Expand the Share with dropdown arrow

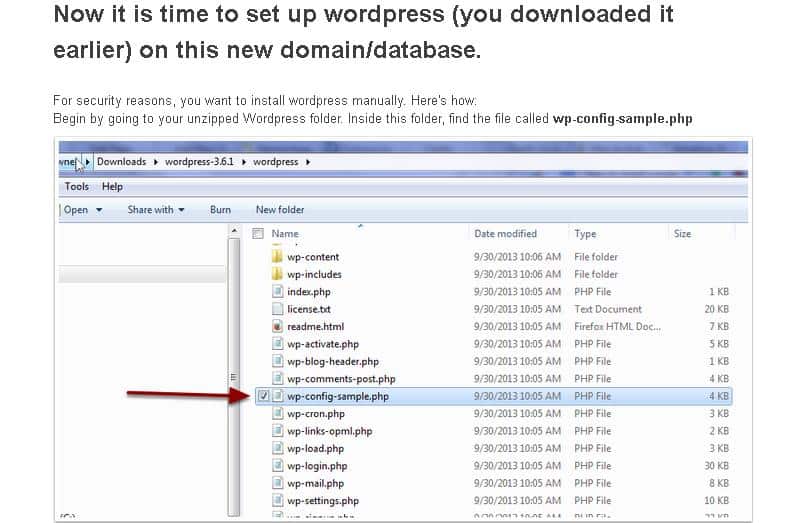point(181,210)
